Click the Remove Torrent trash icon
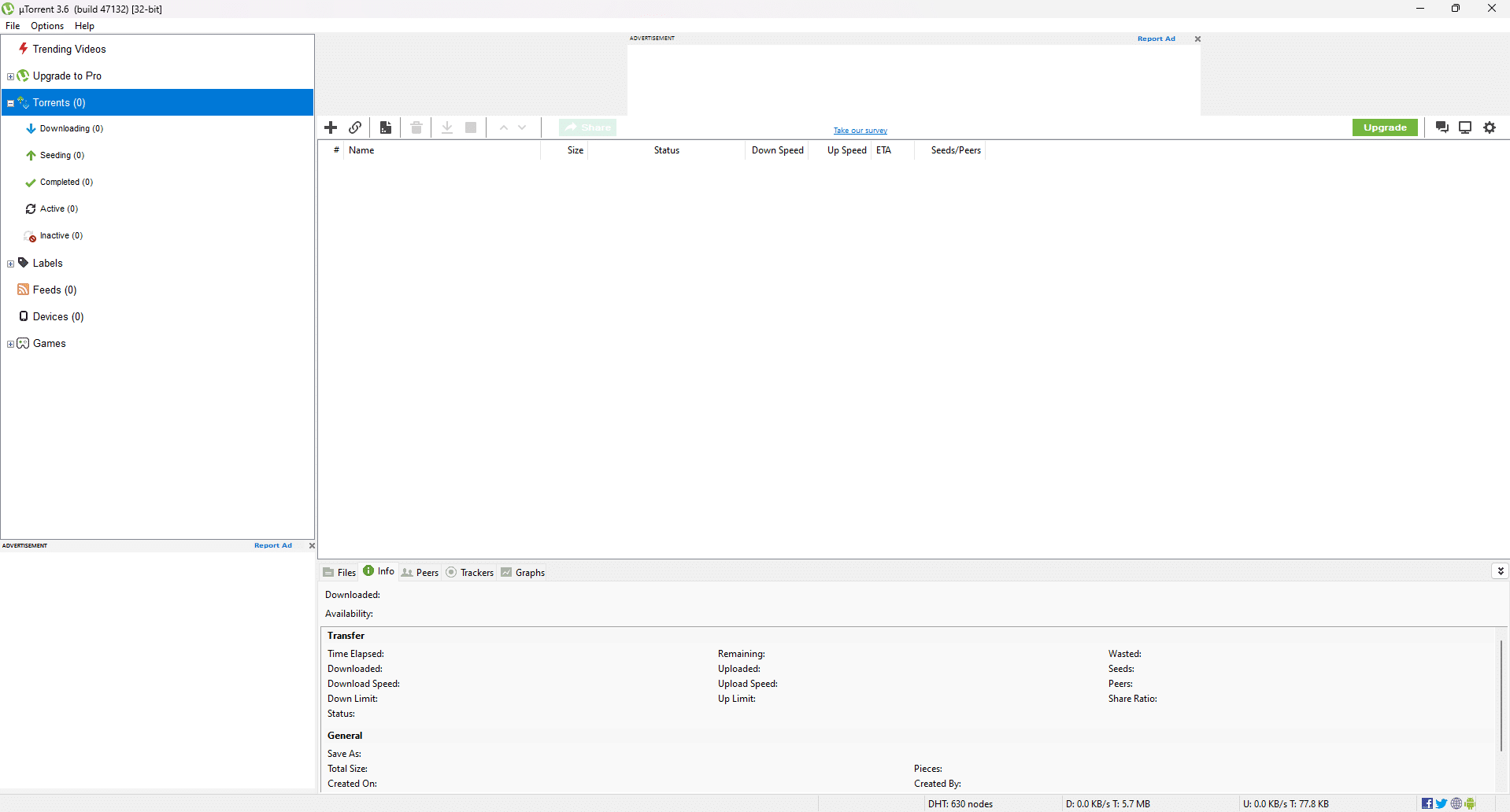 [x=416, y=127]
